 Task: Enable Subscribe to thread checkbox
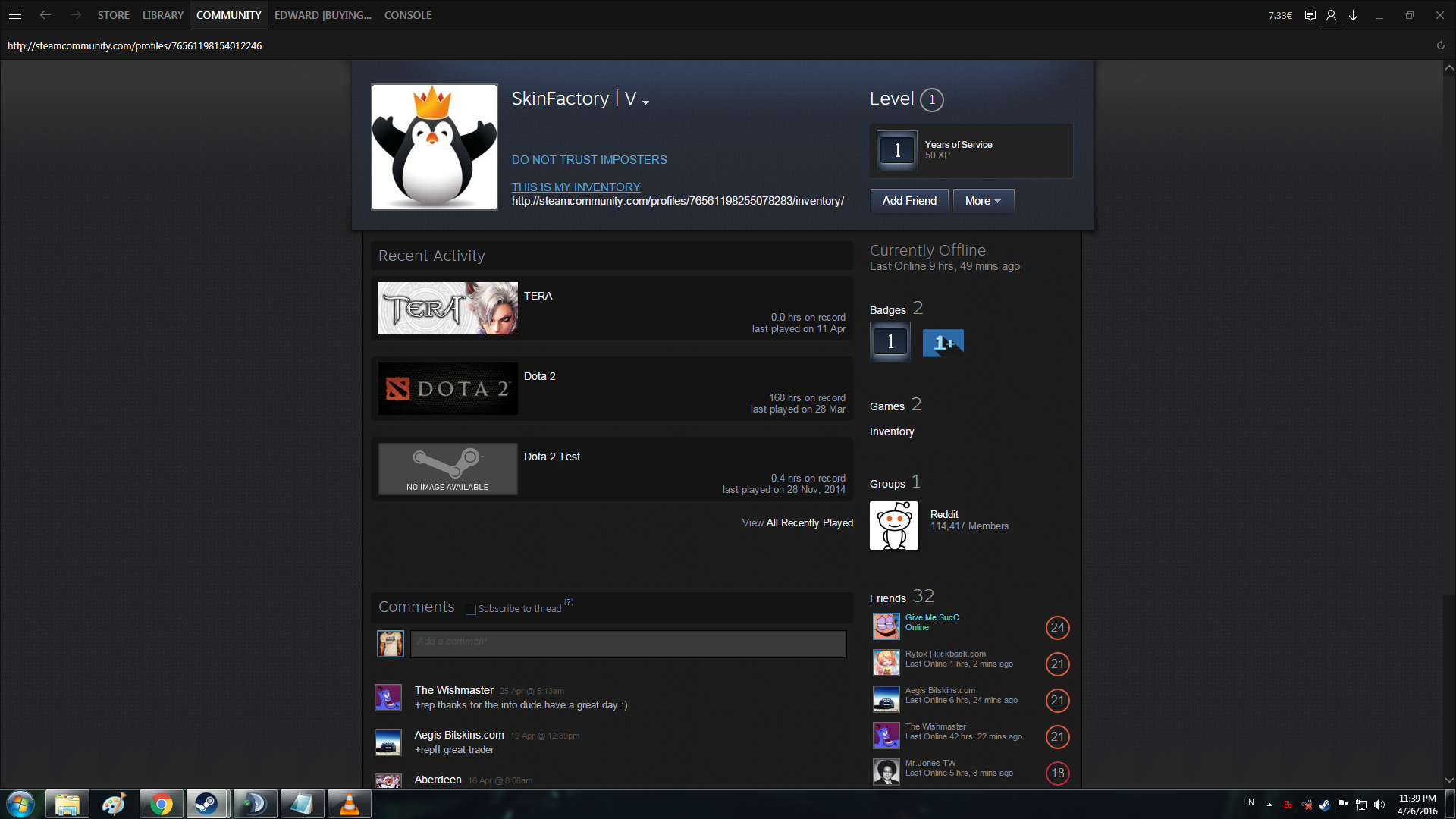click(471, 609)
